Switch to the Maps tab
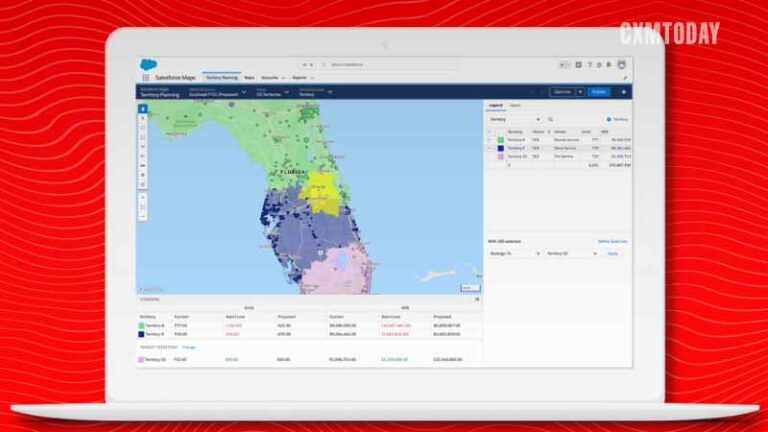Screen dimensions: 768x432 pyautogui.click(x=249, y=78)
